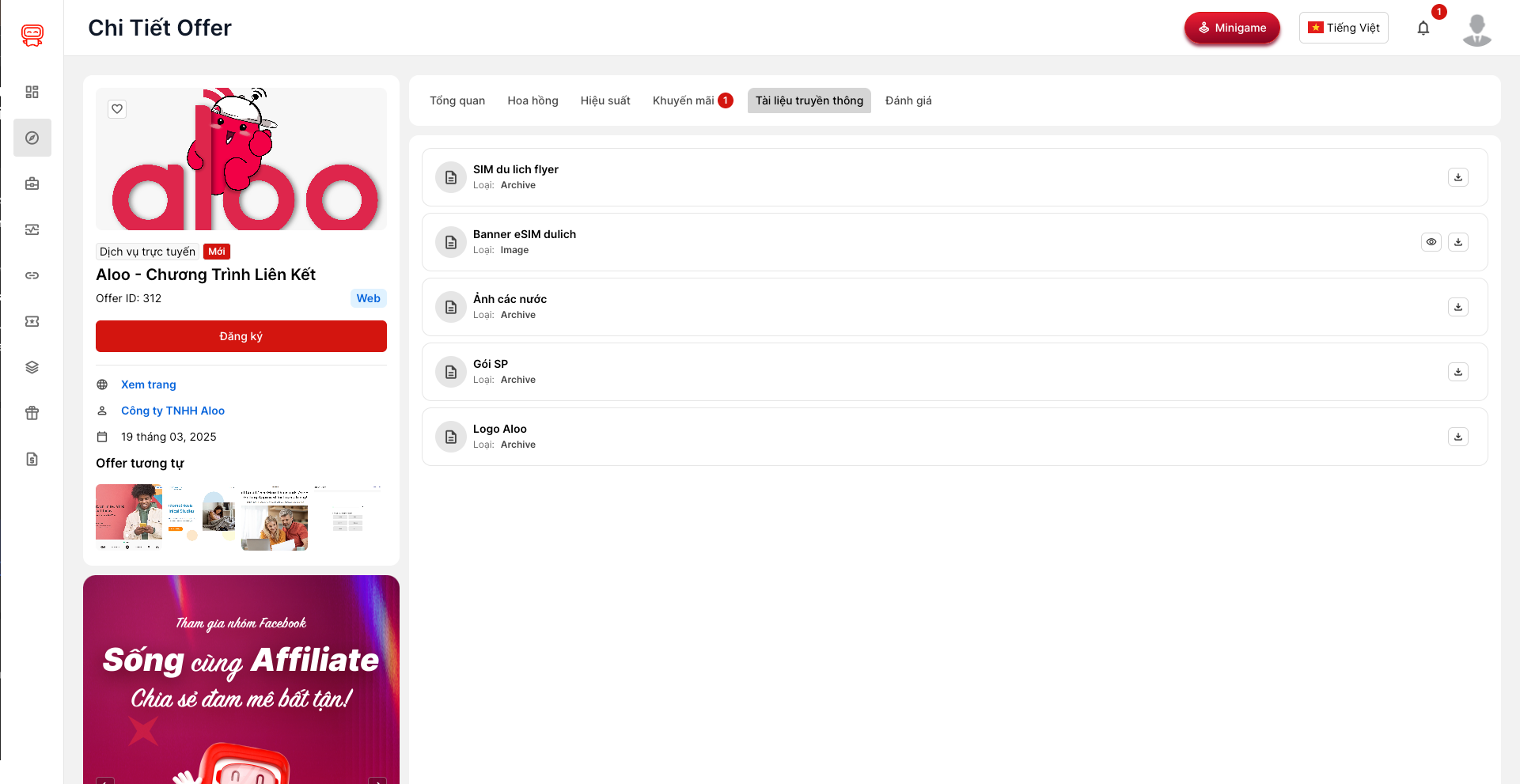
Task: Toggle the favorite heart on Aloo offer
Action: coord(117,109)
